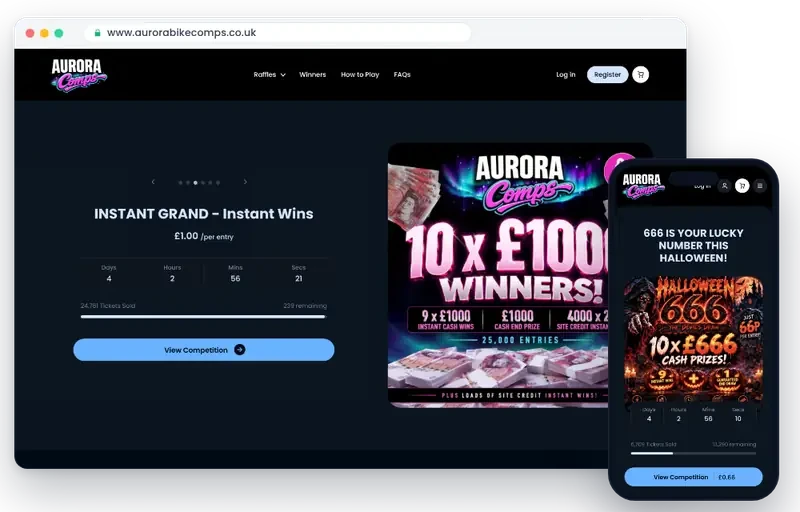Go to previous slide with left arrow

(153, 182)
